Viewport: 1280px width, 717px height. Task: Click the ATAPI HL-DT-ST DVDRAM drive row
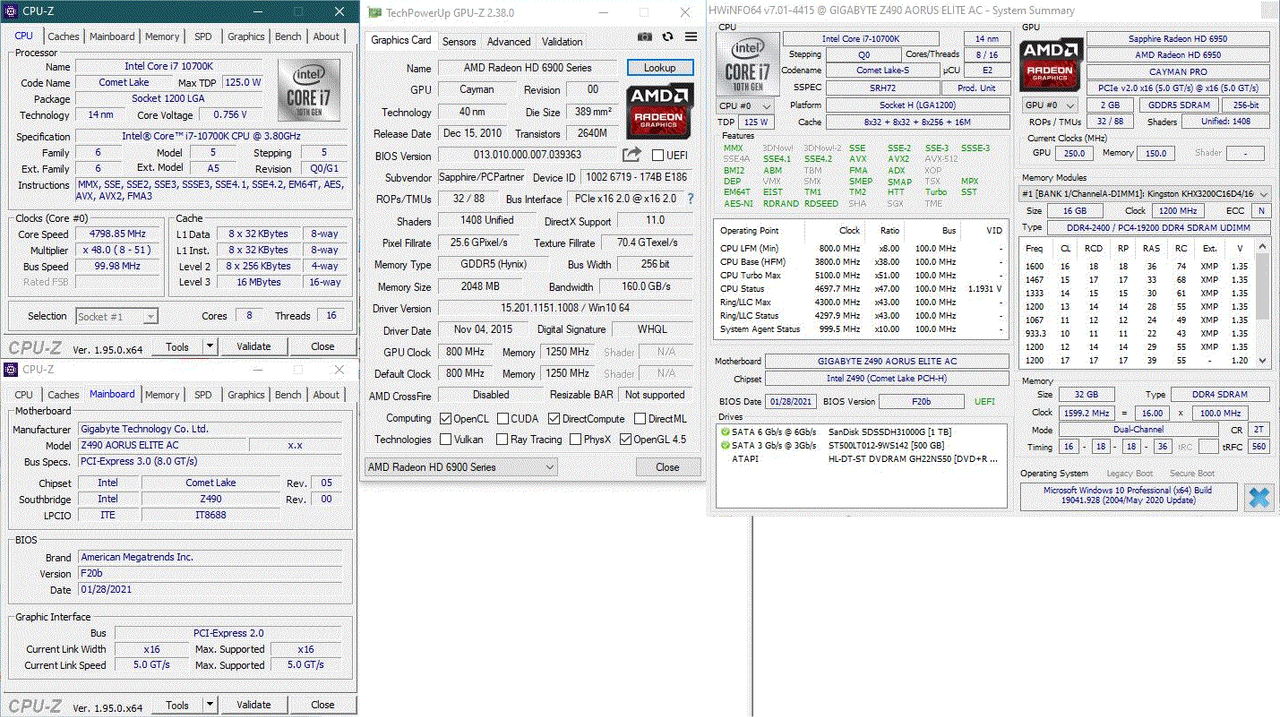pyautogui.click(x=862, y=458)
